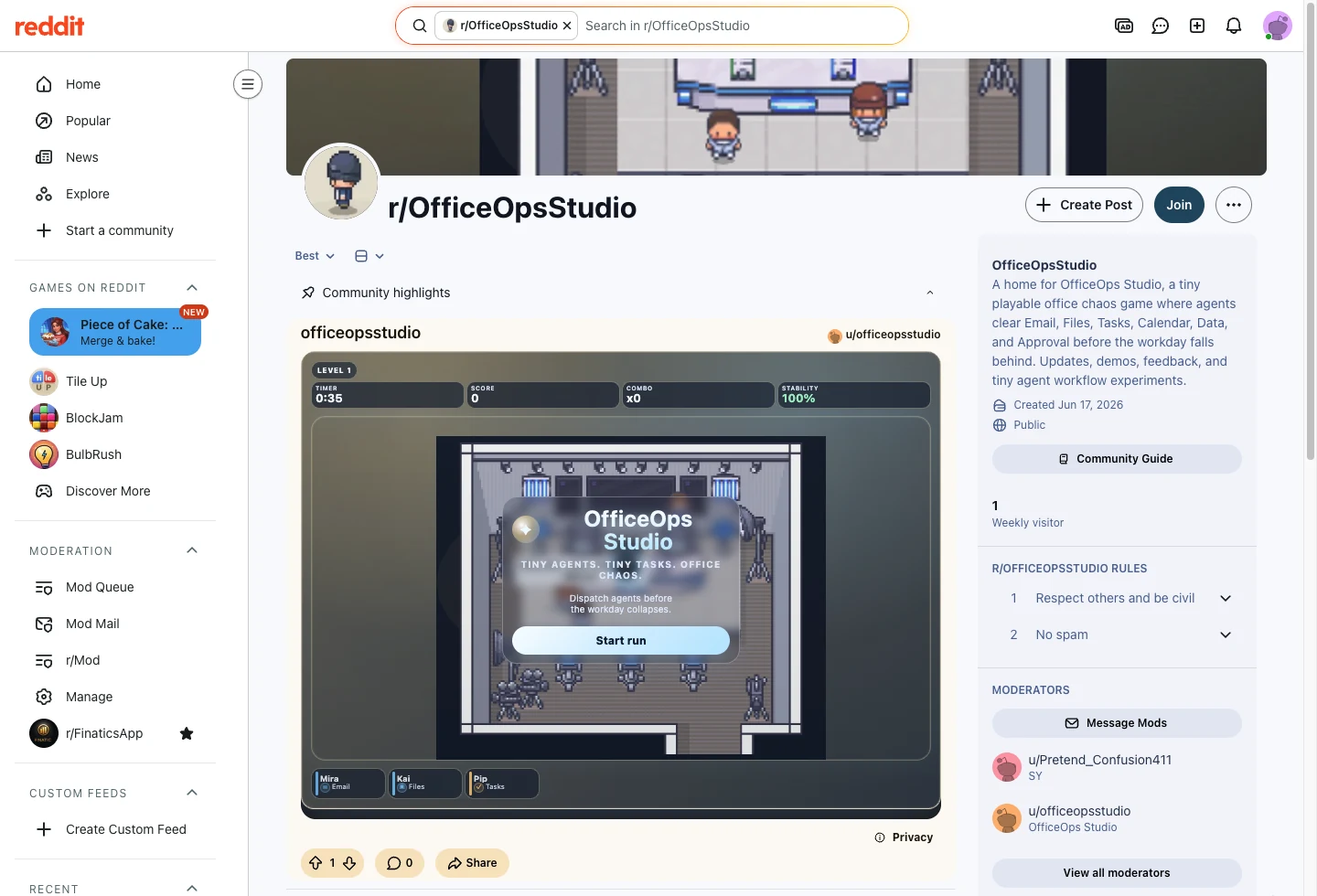Remove r/OfficeOpsStudio search filter chip
Screen dimensions: 1317x896
click(567, 26)
